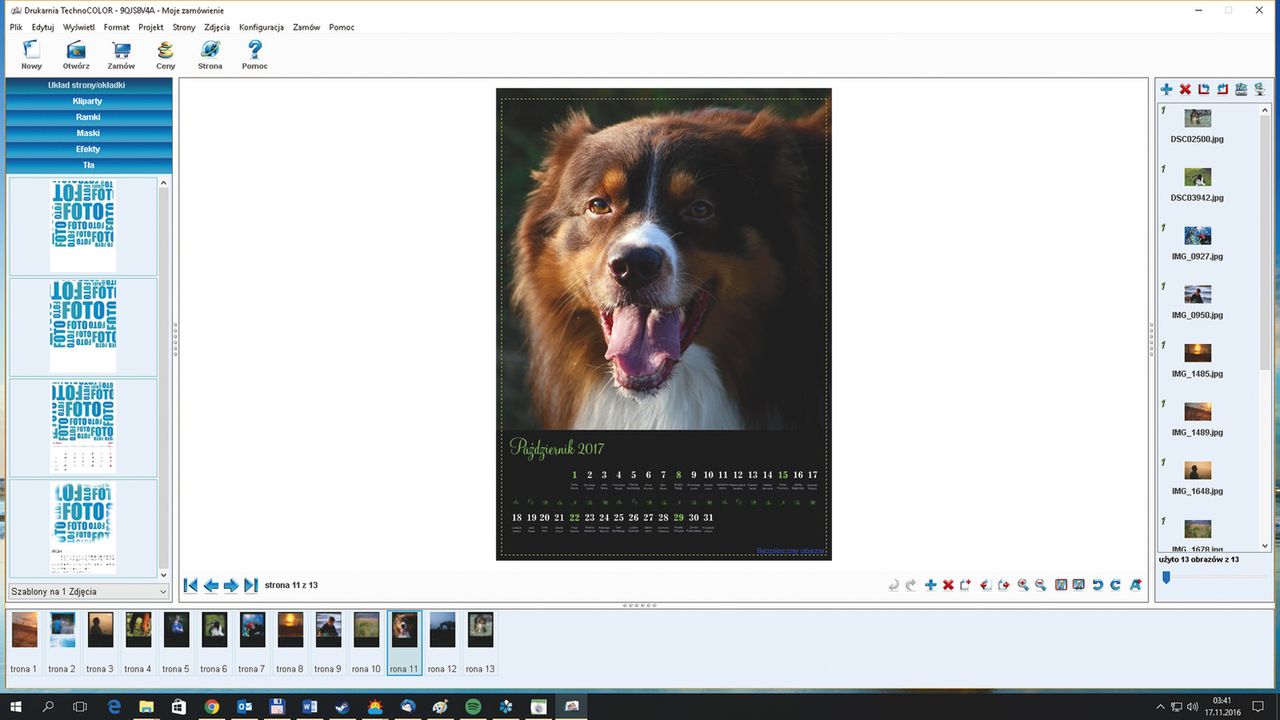Image resolution: width=1280 pixels, height=720 pixels.
Task: Open the Tła panel section
Action: pos(87,165)
